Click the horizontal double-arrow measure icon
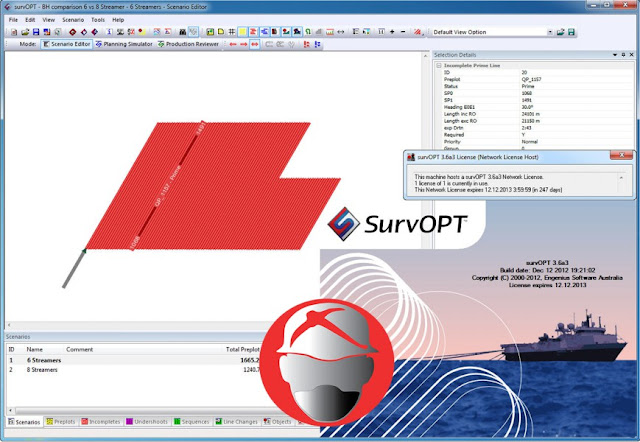This screenshot has height=442, width=640. 341,32
